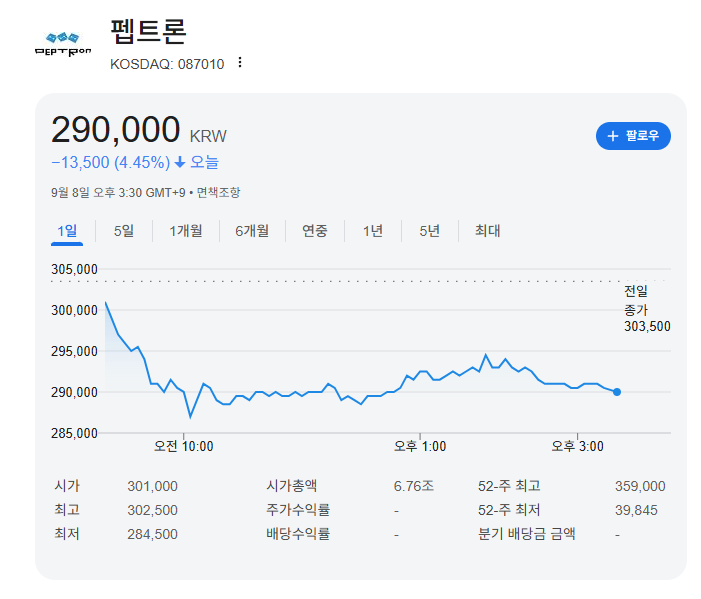Select the 1일 chart range tab
Screen dimensions: 701x599
click(67, 231)
